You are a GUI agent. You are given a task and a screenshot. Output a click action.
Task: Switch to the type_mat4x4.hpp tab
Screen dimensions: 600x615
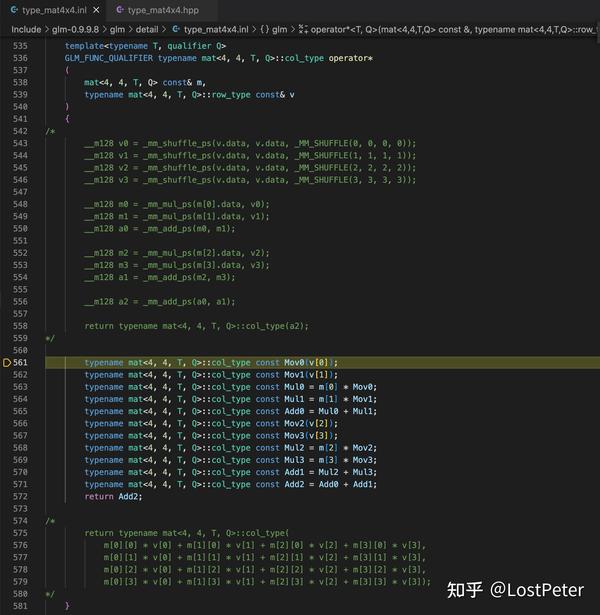(x=163, y=10)
